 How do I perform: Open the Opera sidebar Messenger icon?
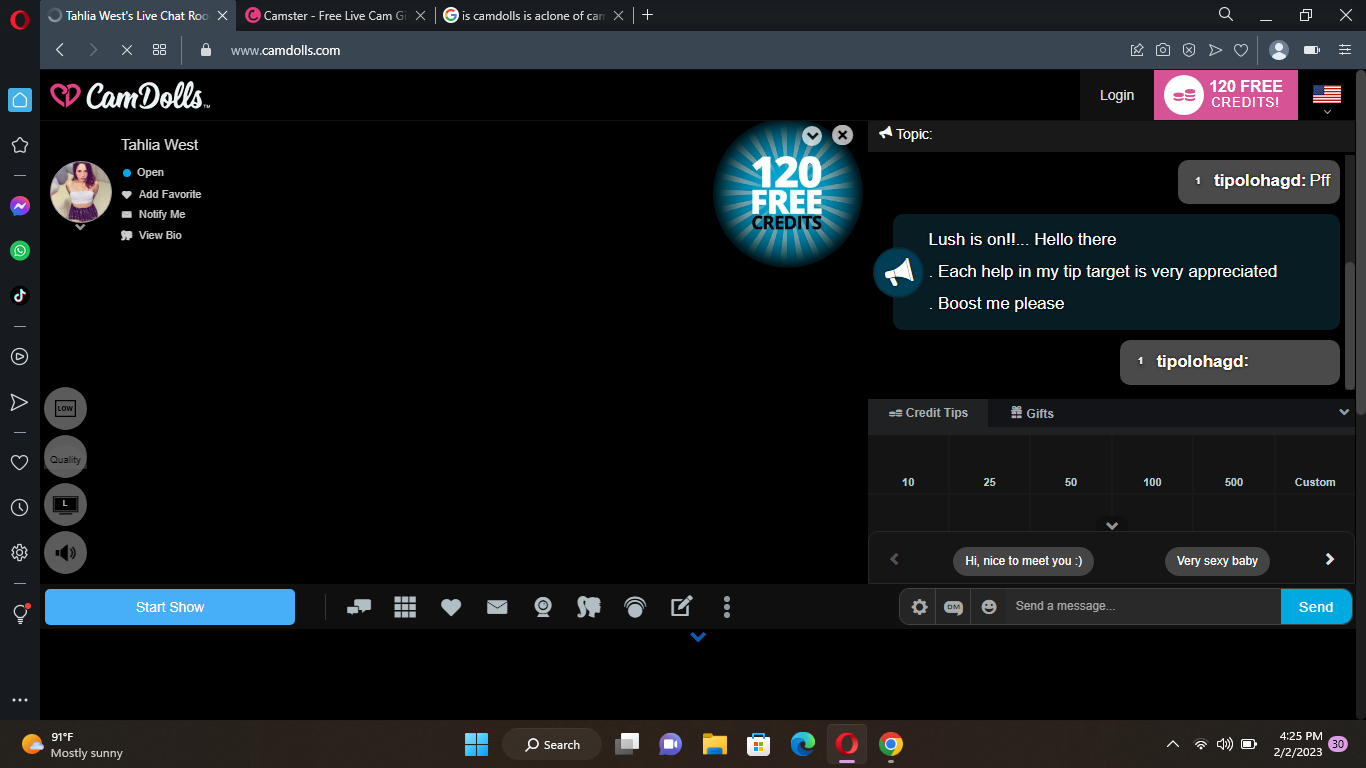[19, 206]
